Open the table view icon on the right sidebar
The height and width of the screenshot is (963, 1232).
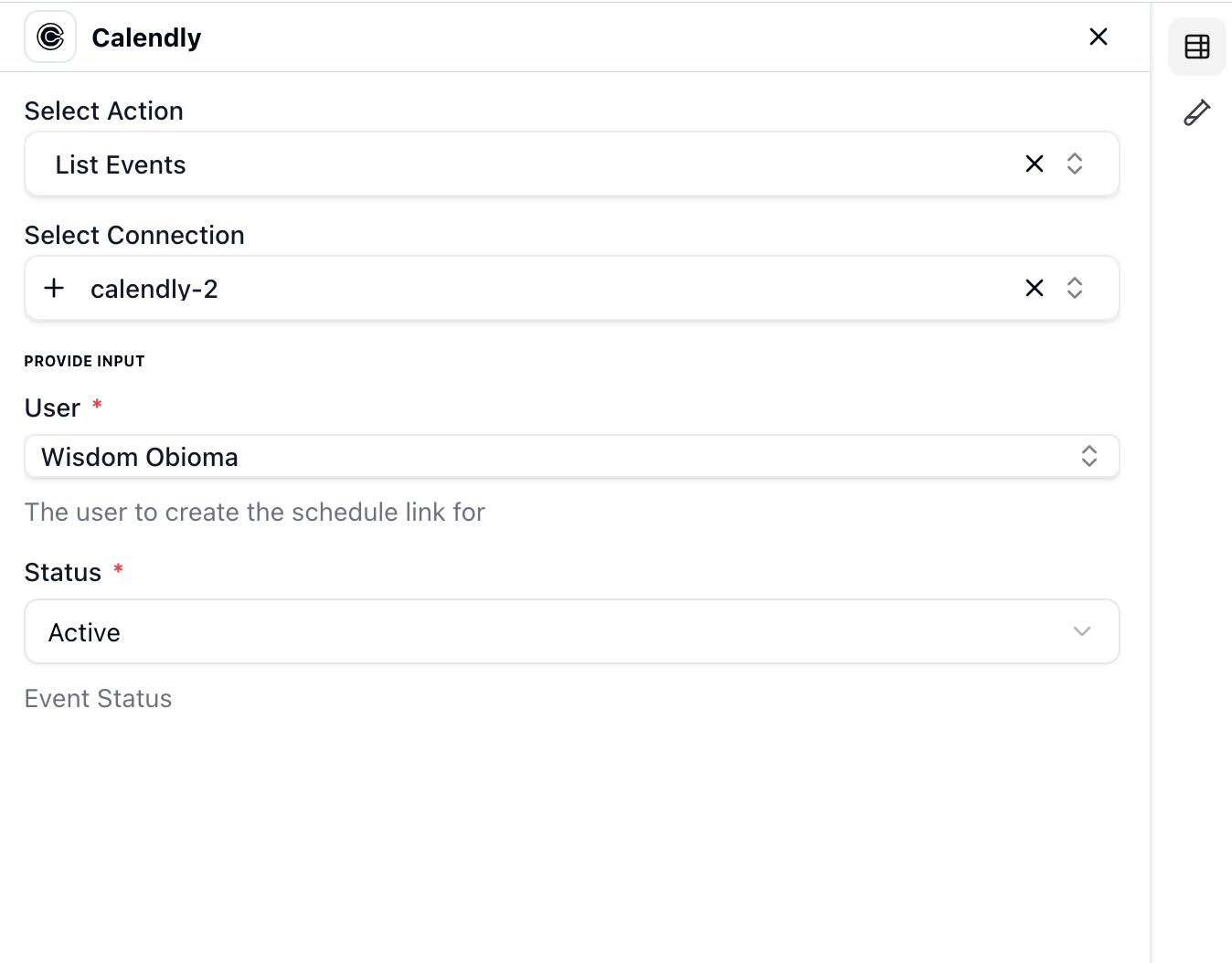click(1196, 46)
